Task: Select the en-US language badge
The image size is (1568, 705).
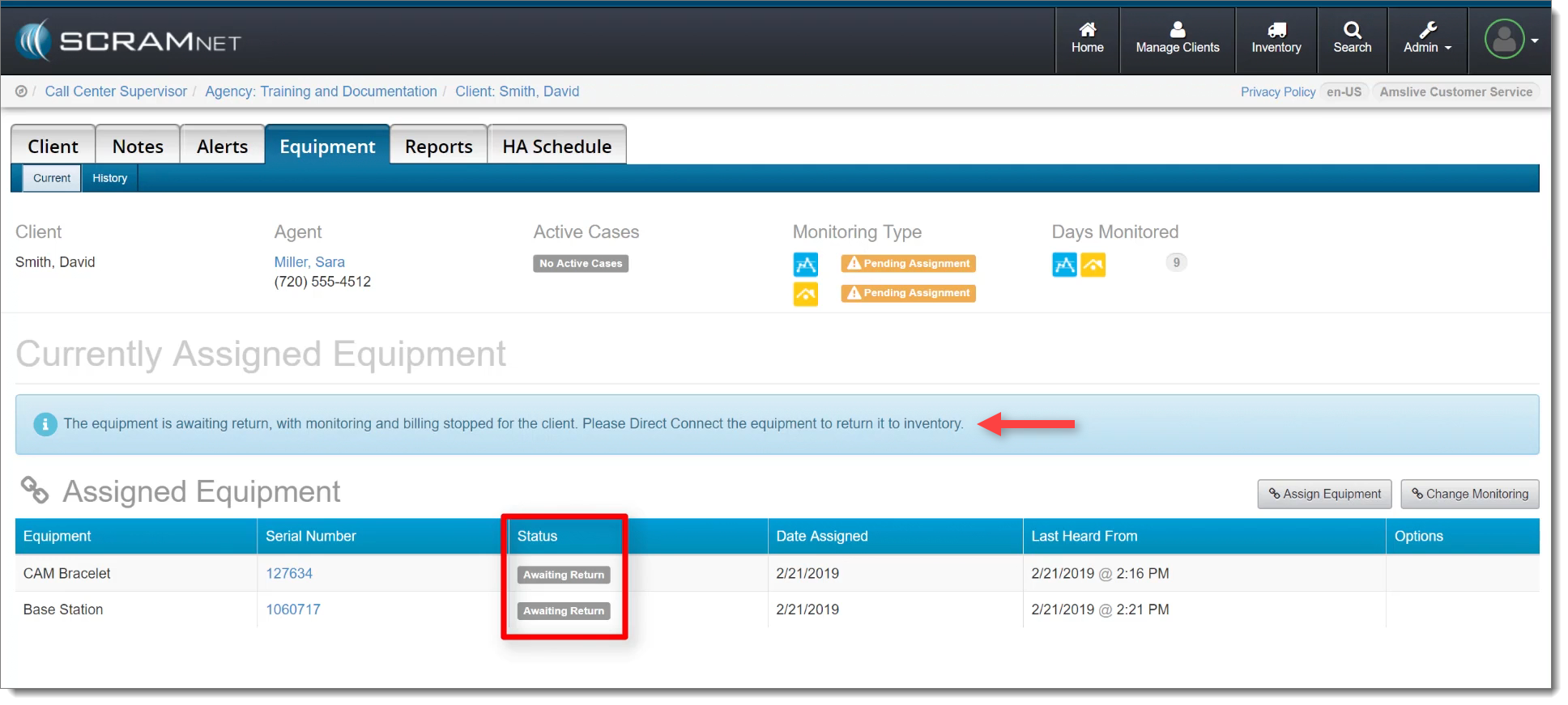Action: 1344,92
